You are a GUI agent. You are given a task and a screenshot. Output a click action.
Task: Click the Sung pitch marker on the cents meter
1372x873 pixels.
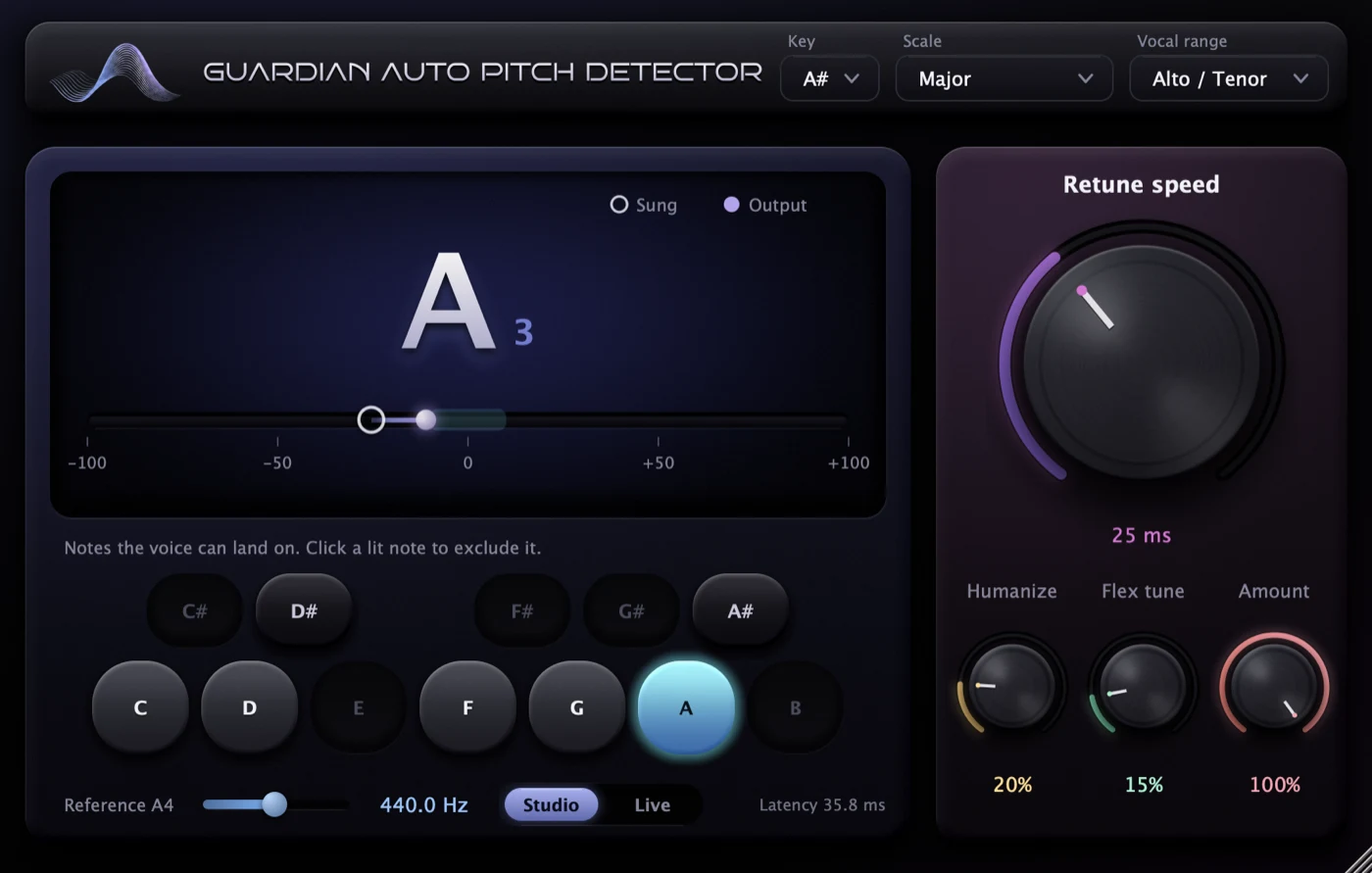(371, 420)
